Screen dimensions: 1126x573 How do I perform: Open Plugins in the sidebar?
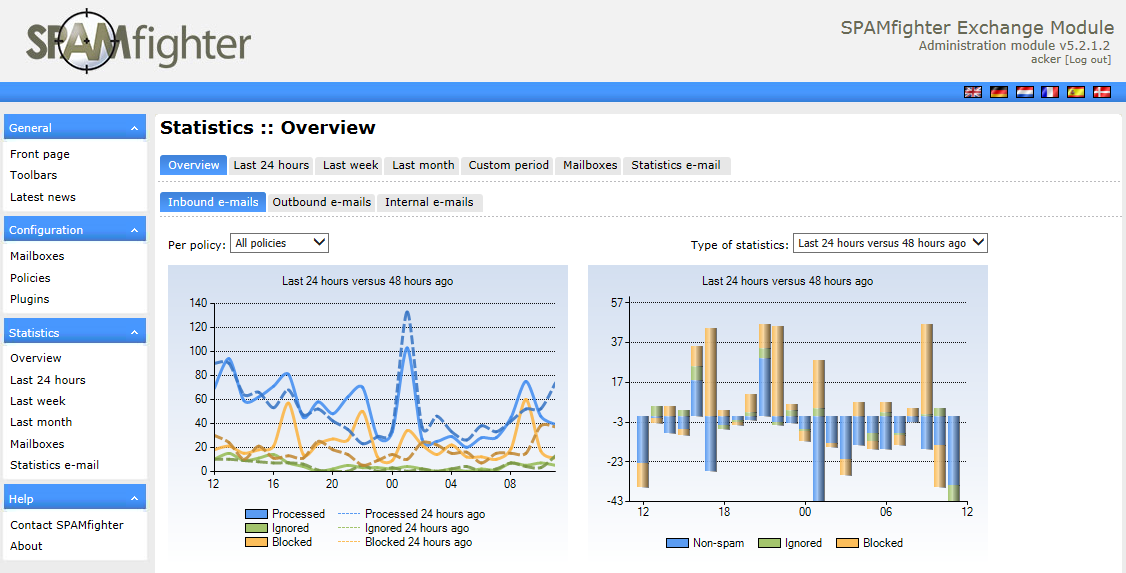point(29,299)
